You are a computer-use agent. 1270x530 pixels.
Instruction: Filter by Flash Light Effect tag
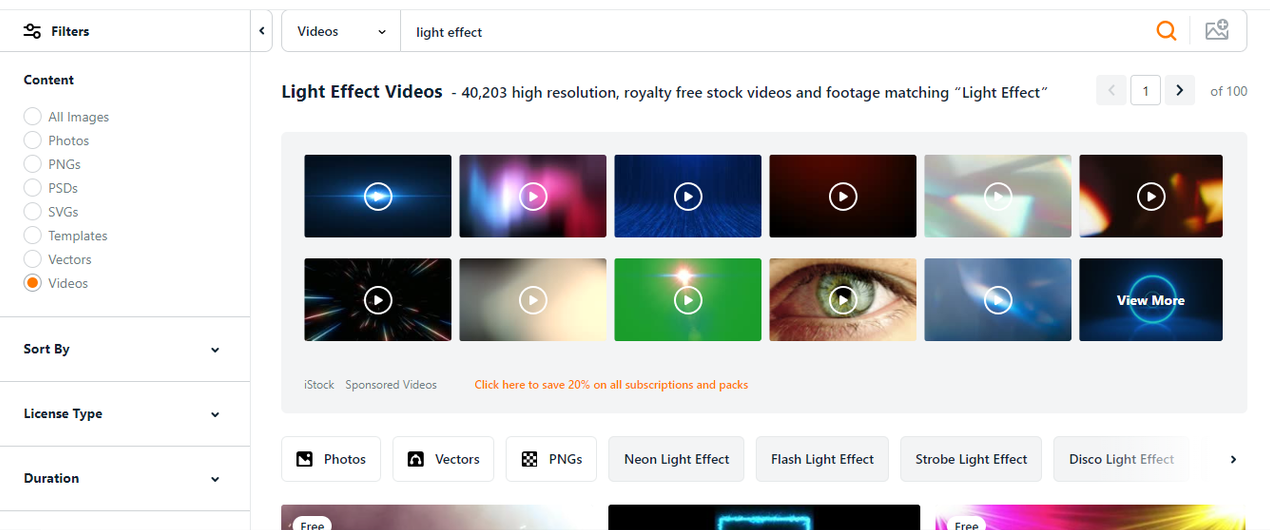coord(822,459)
